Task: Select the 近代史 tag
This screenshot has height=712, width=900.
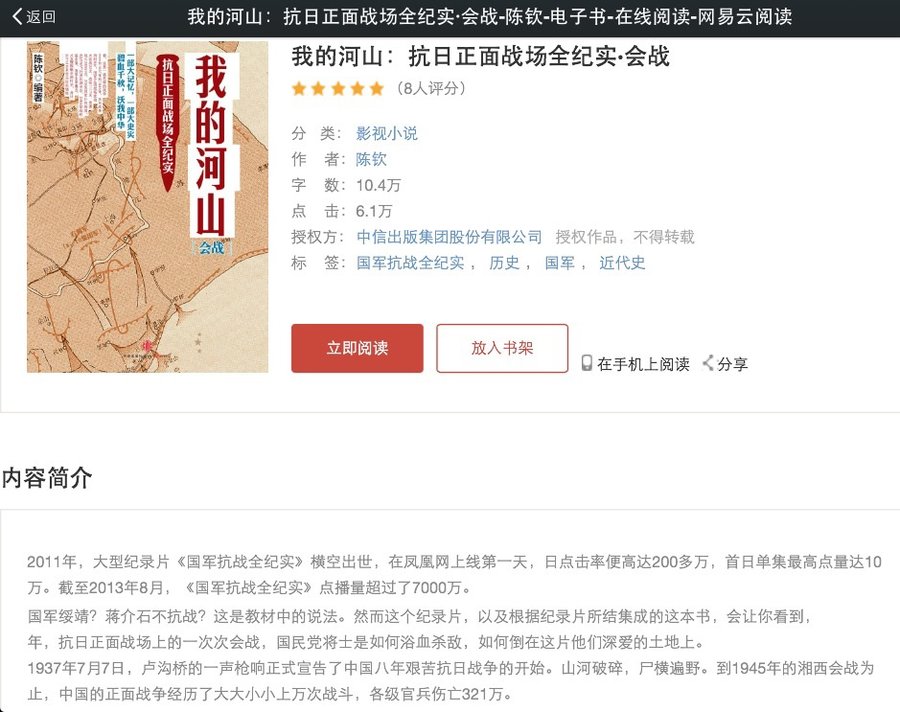Action: (x=622, y=263)
